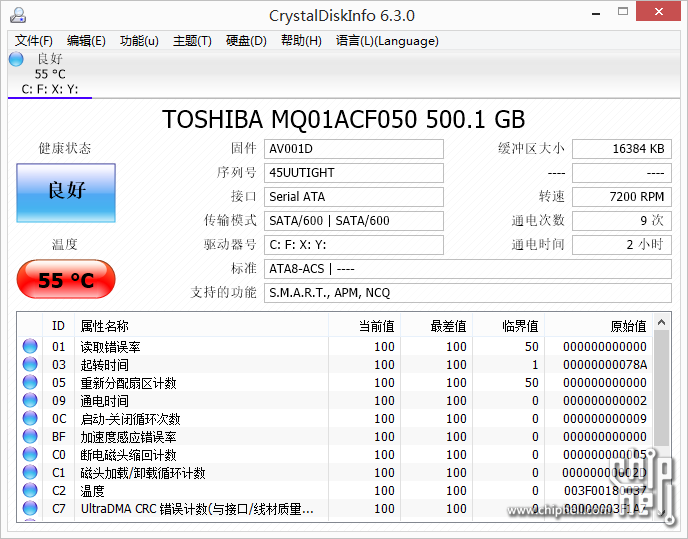
Task: Click the rotation rate field 7200 RPM
Action: [x=622, y=197]
